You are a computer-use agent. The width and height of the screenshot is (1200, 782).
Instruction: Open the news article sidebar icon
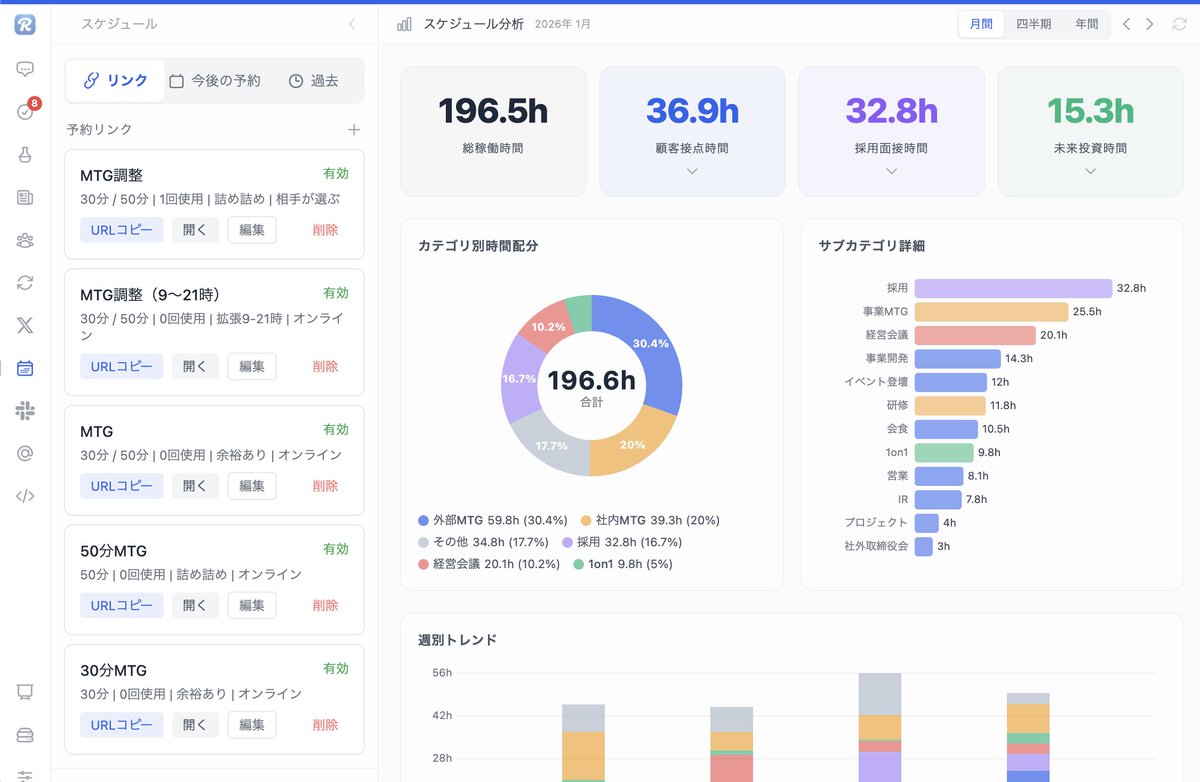pos(25,198)
